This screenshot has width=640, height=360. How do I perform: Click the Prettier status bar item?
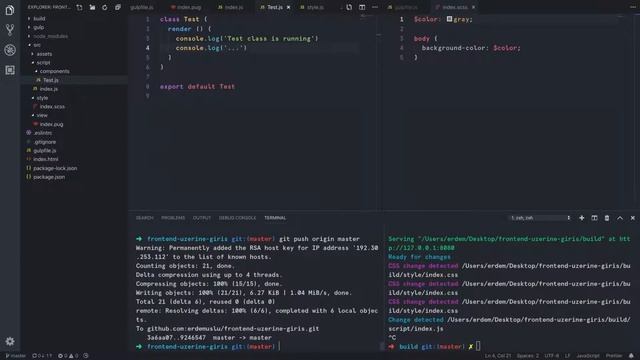(614, 356)
